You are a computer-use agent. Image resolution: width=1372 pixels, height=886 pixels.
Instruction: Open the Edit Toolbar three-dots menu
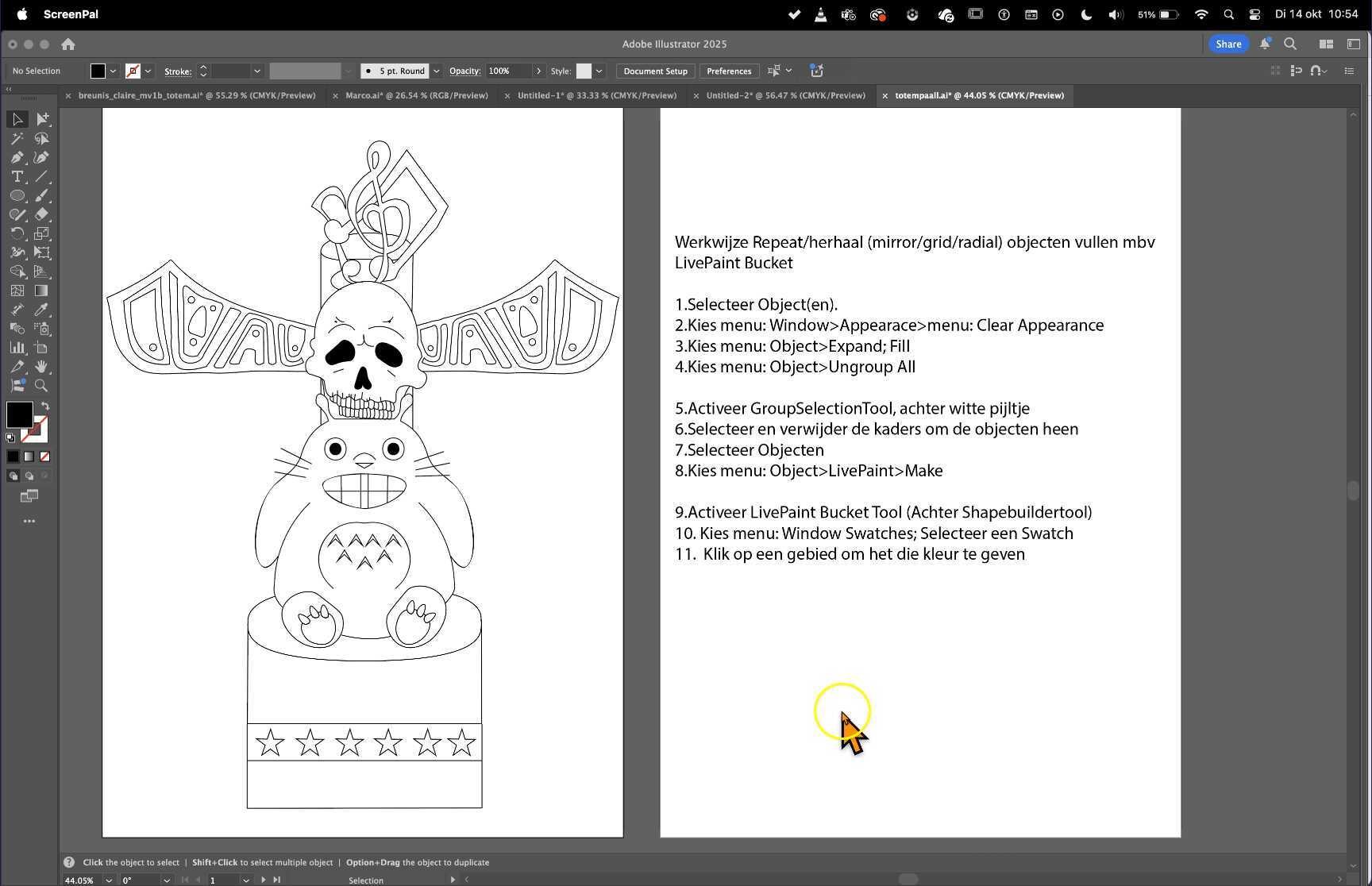tap(29, 522)
